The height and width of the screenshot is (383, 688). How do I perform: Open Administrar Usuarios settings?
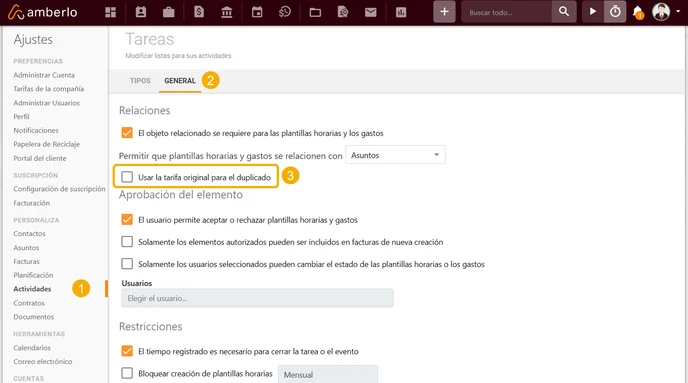pos(47,103)
